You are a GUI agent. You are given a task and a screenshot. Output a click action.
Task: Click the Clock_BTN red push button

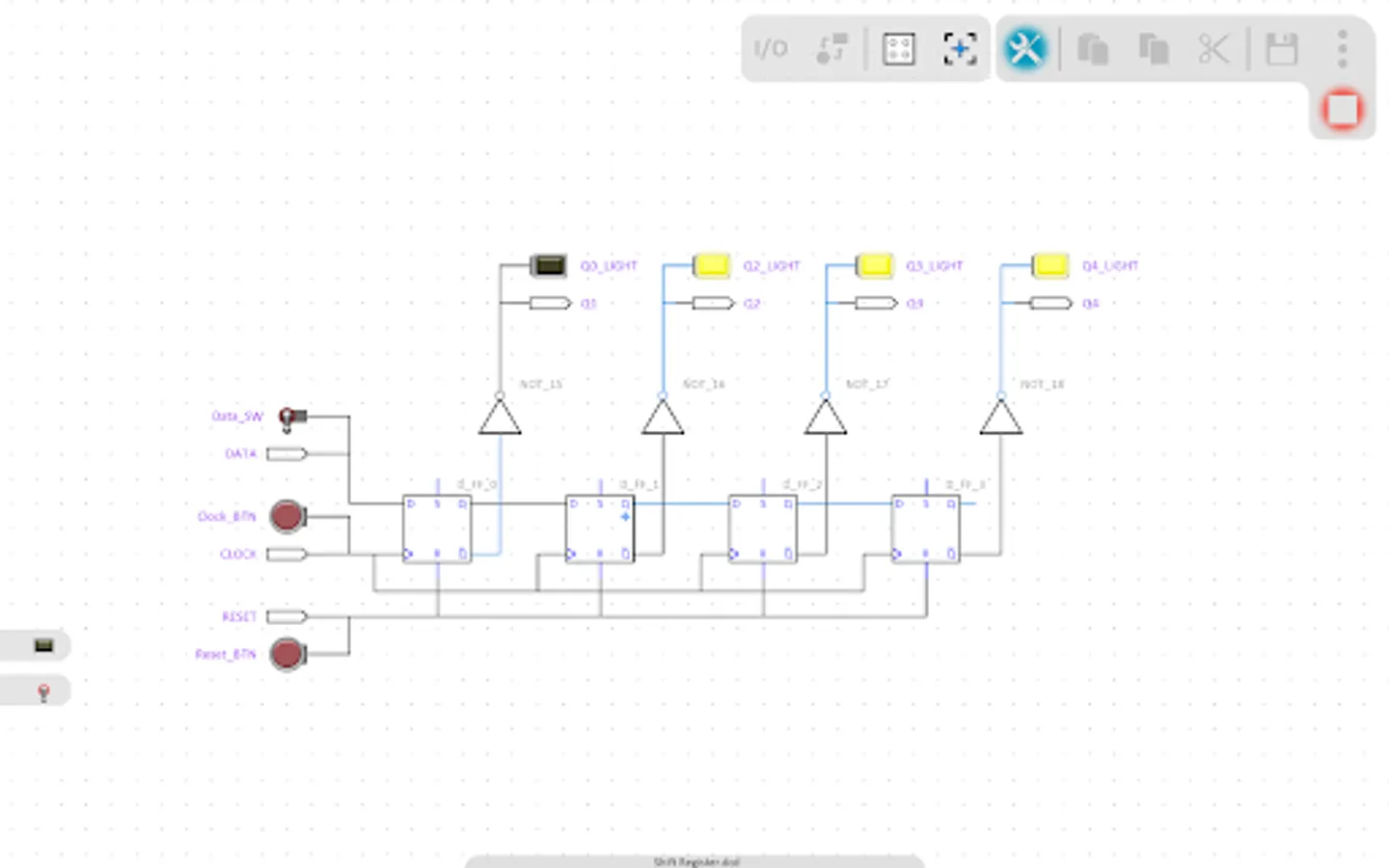click(x=287, y=516)
